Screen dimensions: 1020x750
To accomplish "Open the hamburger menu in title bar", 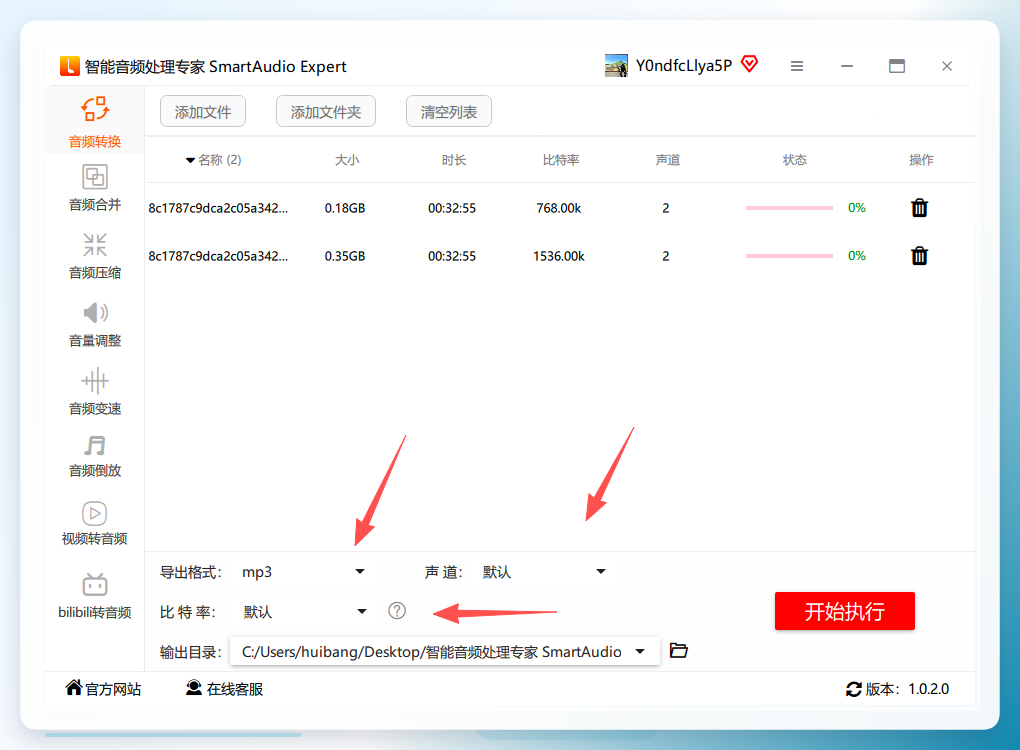I will tap(797, 66).
